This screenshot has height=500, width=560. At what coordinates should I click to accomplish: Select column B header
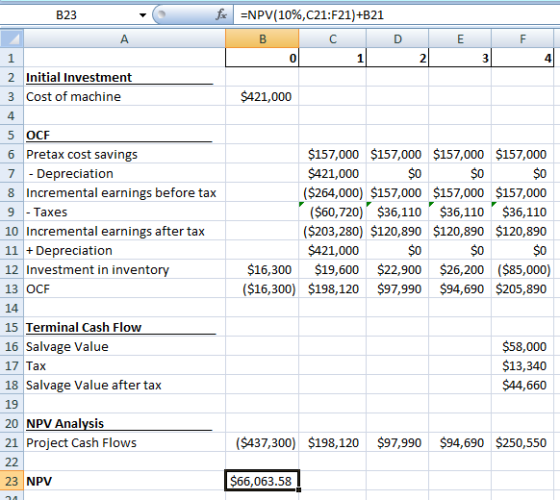coord(262,39)
